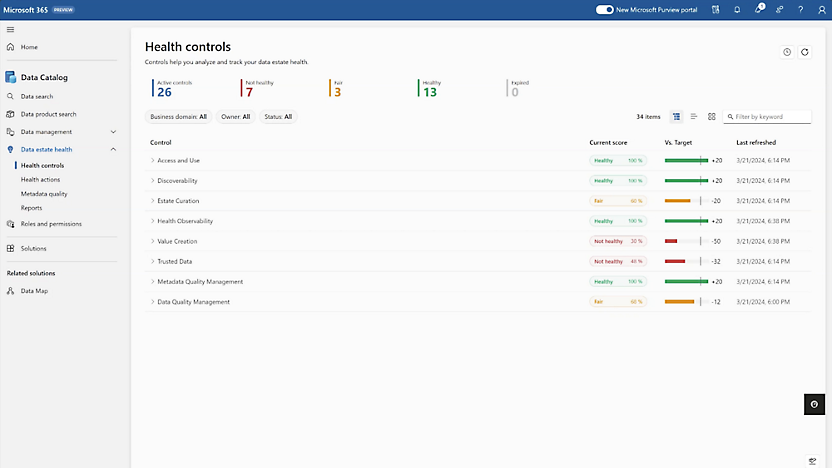Click the refresh icon on Health controls

pyautogui.click(x=805, y=52)
